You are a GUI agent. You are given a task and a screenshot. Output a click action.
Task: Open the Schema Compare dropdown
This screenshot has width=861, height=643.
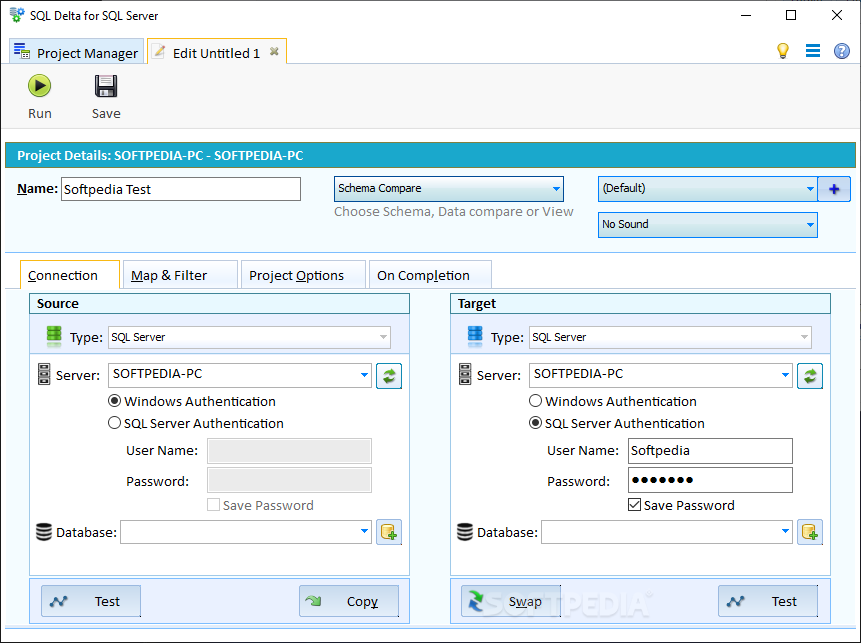point(449,189)
